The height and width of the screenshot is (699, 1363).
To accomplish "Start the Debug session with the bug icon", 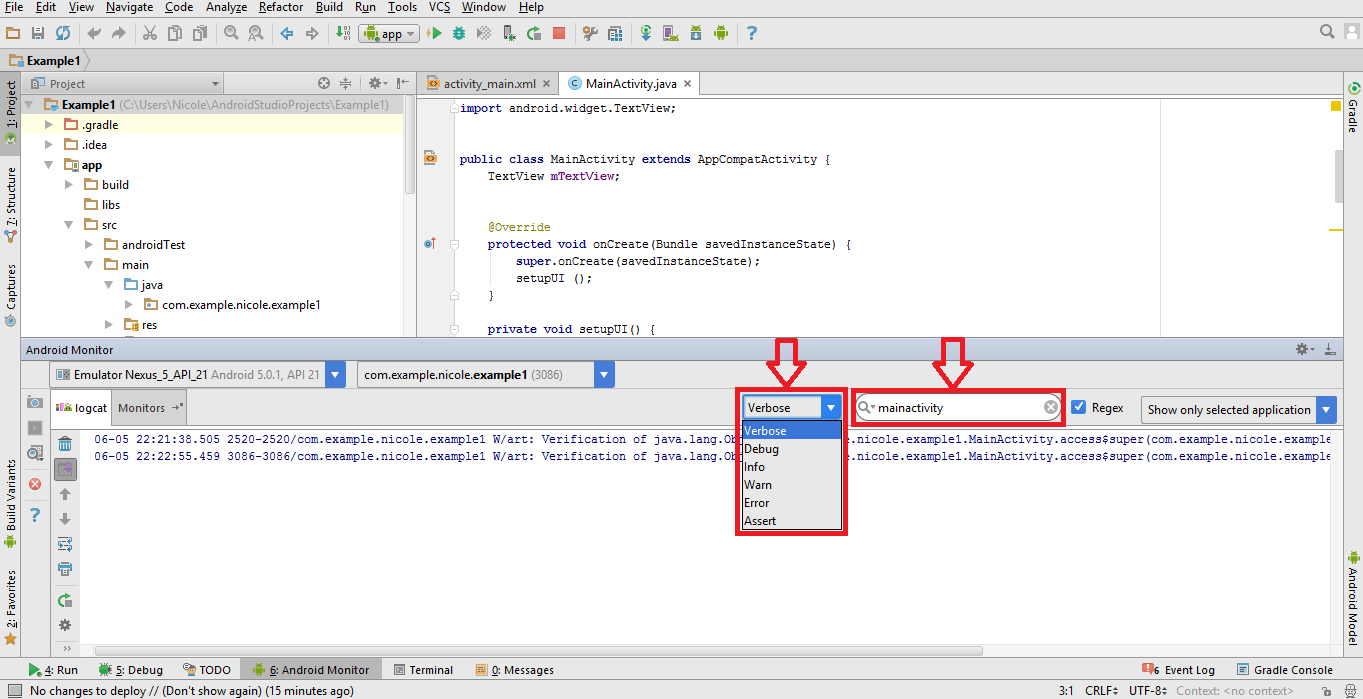I will pos(457,32).
